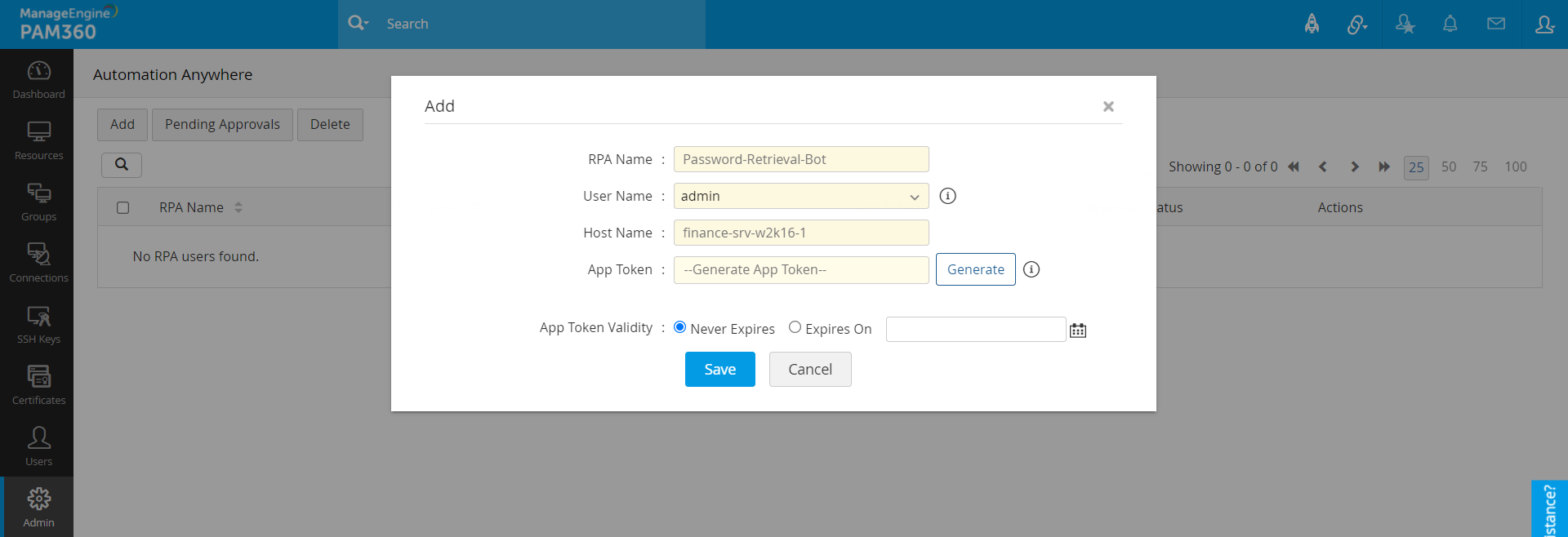The width and height of the screenshot is (1568, 537).
Task: Open the search options dropdown arrow
Action: coord(366,24)
